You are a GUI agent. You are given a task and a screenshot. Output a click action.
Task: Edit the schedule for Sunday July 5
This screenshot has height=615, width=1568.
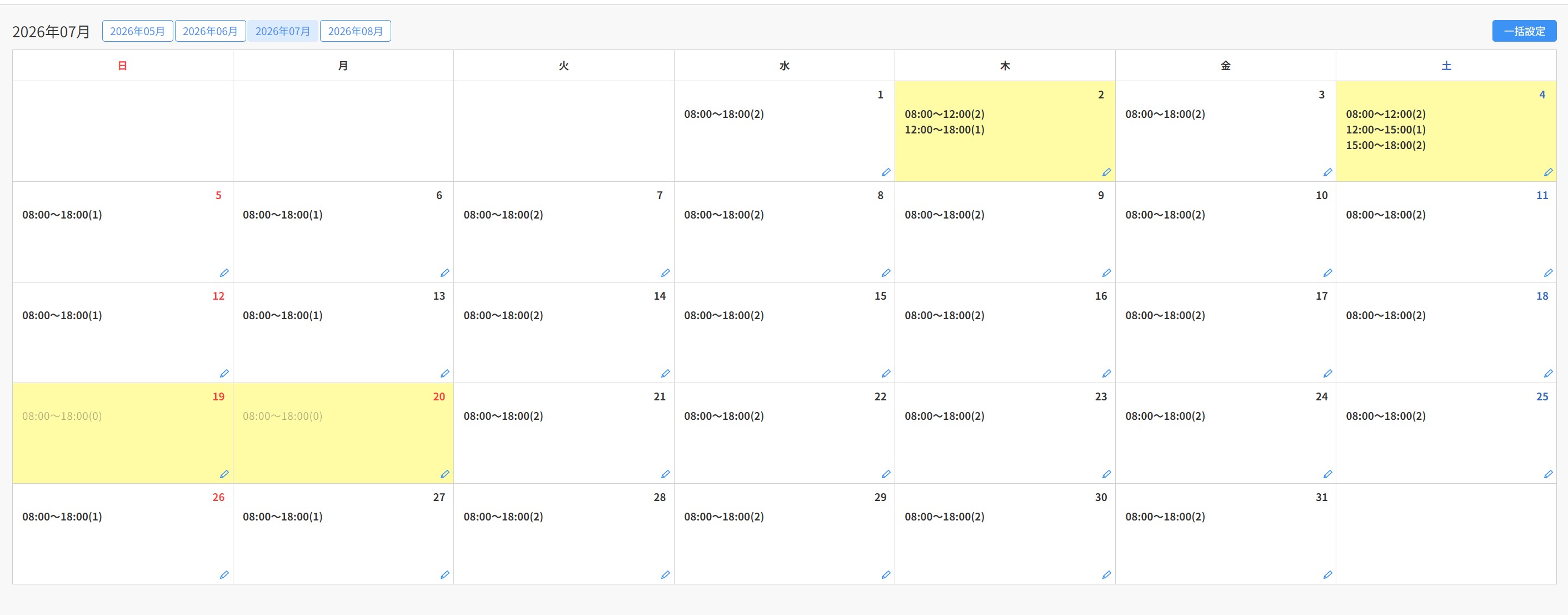[224, 273]
